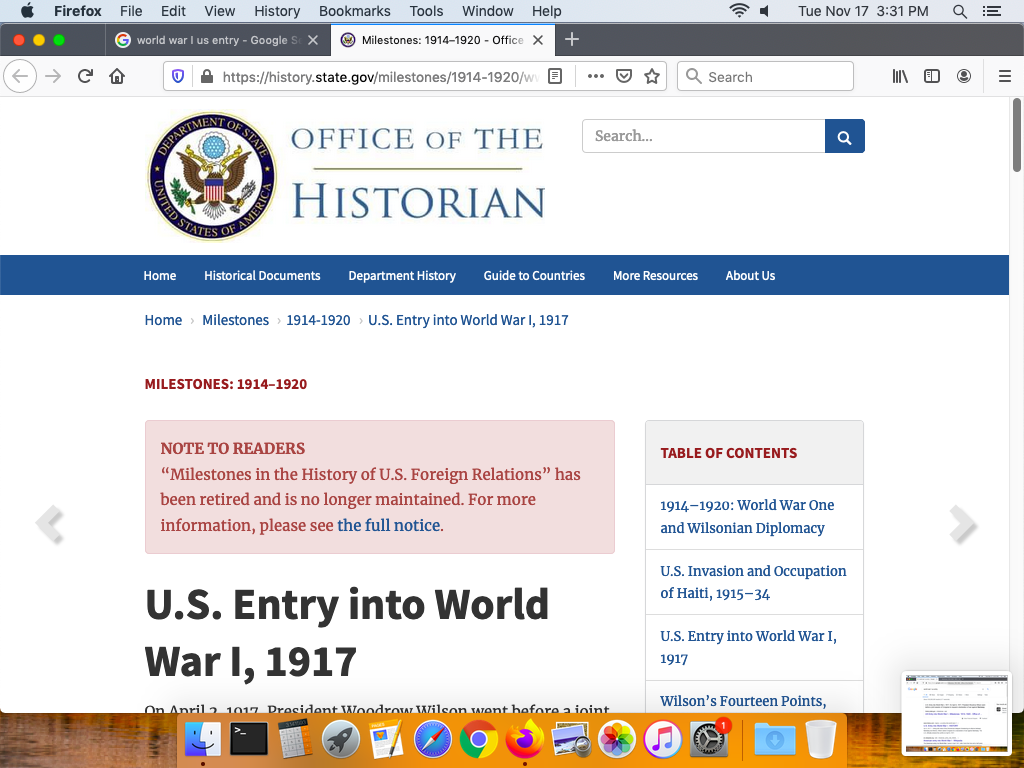Click the blue site search magnifier button

pyautogui.click(x=844, y=137)
